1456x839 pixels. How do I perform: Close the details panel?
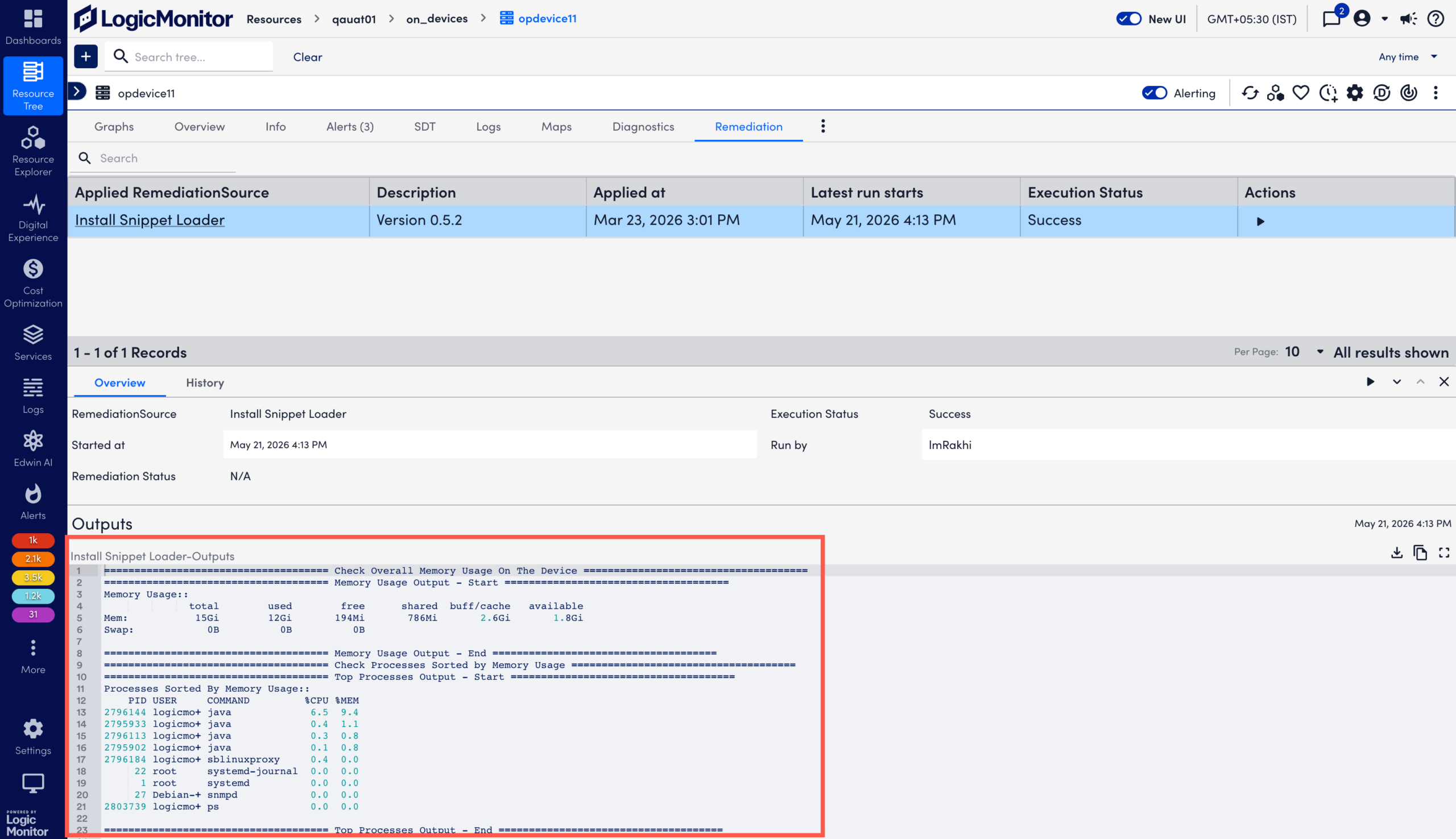tap(1444, 381)
